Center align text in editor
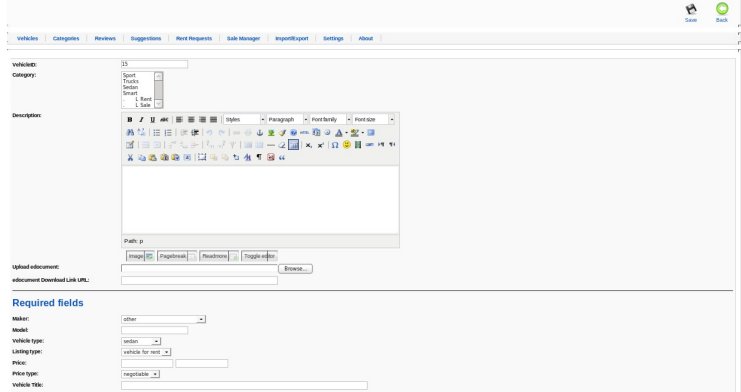This screenshot has height=392, width=741. 191,120
